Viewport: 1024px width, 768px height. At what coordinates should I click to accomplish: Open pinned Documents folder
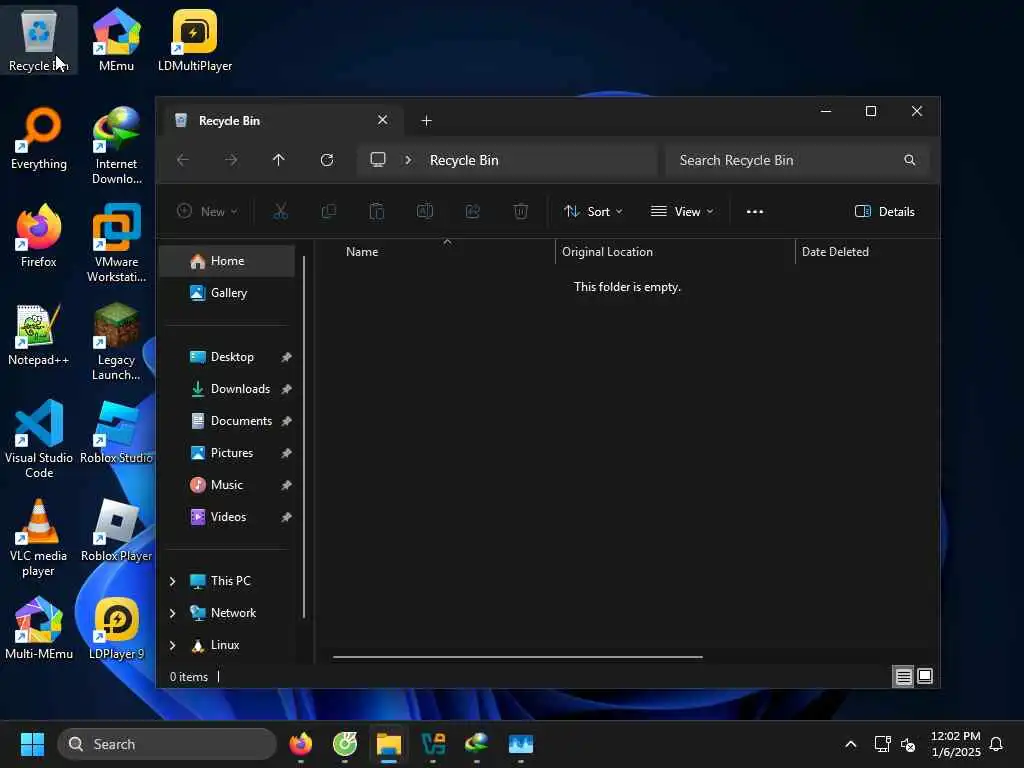(x=227, y=421)
